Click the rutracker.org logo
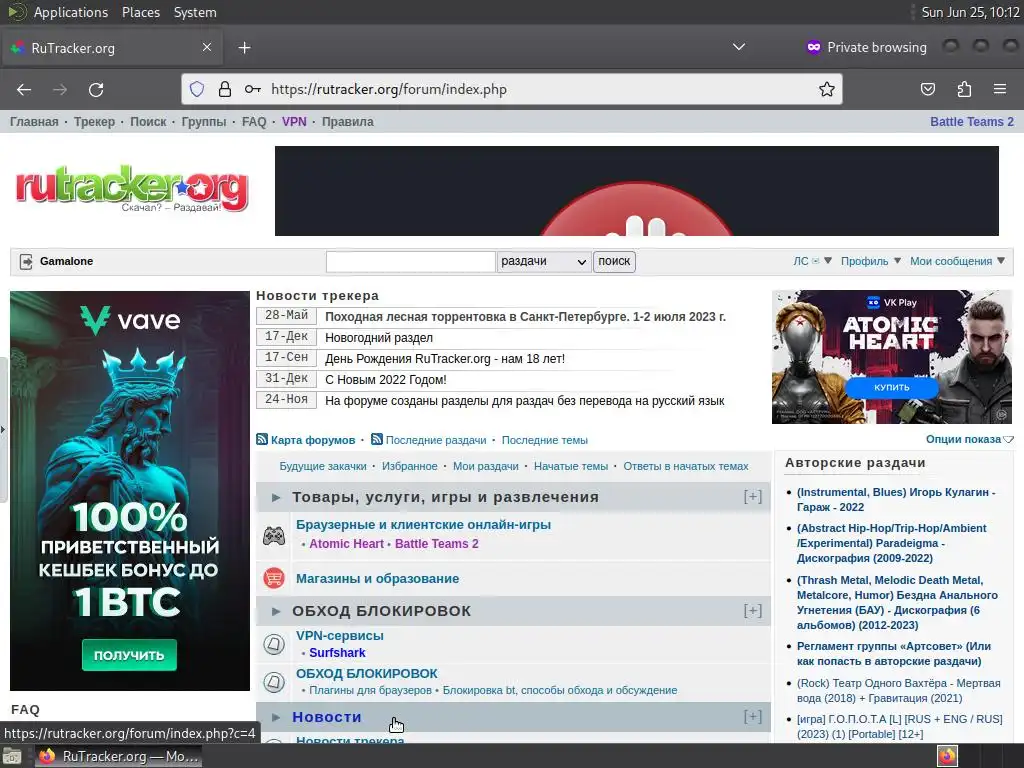The image size is (1024, 768). 132,188
